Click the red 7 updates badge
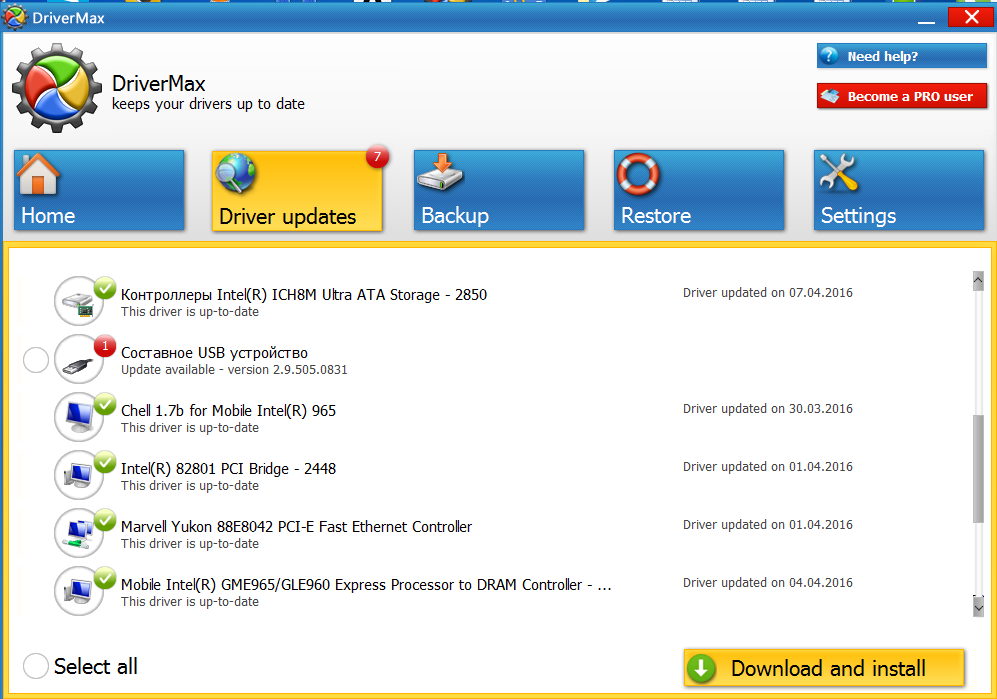Viewport: 997px width, 699px height. [x=377, y=156]
